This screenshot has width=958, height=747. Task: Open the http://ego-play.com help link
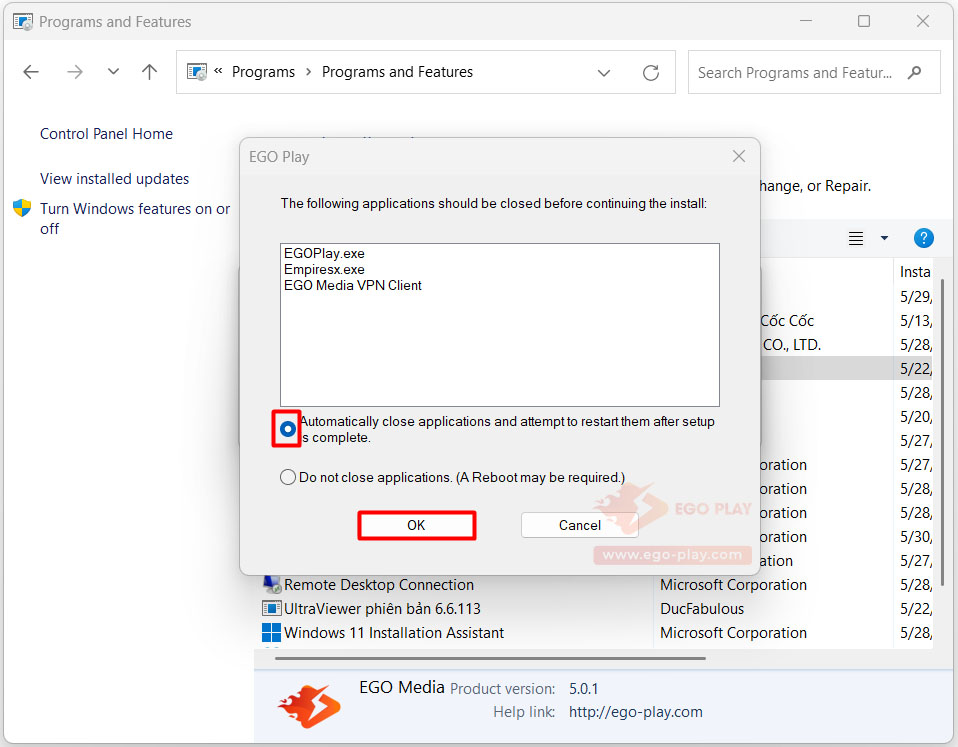(x=635, y=712)
